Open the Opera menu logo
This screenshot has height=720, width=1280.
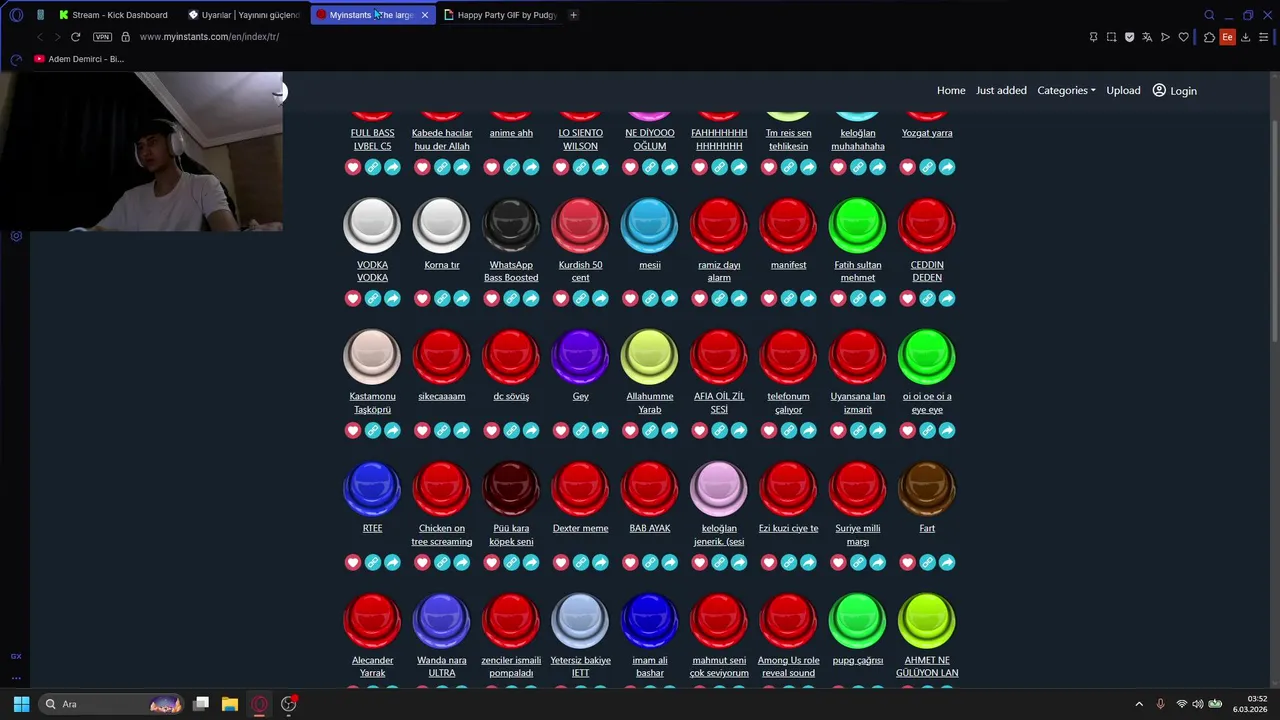(16, 15)
